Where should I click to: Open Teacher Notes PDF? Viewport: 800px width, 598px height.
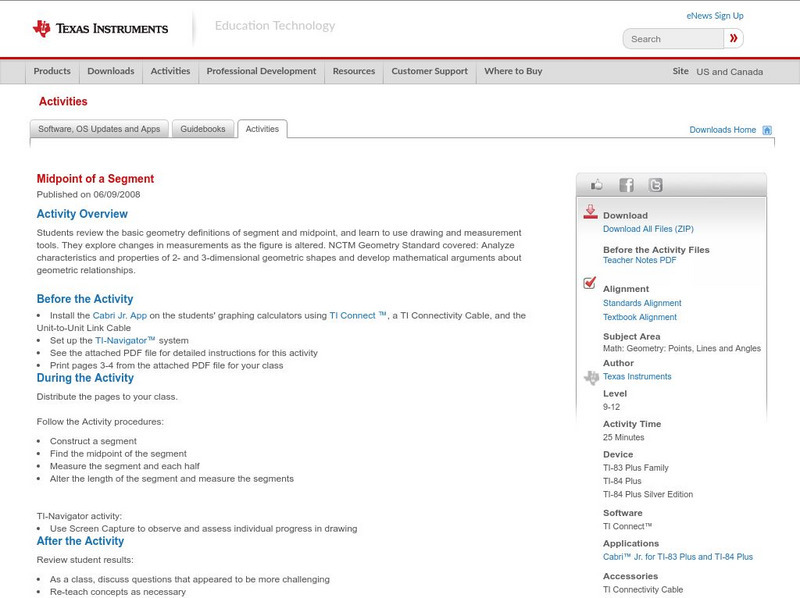pos(639,260)
